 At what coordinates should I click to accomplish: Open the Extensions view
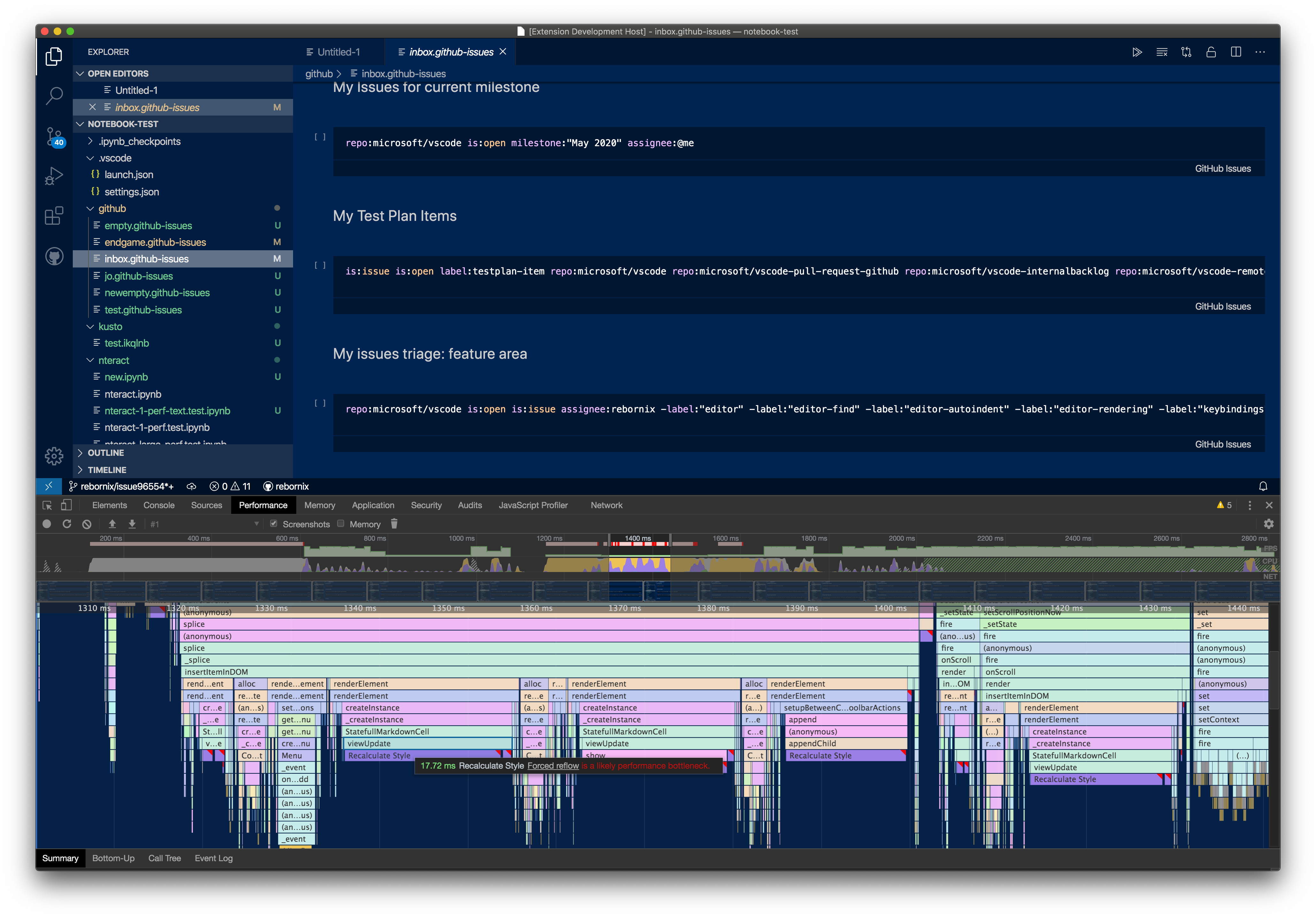tap(53, 216)
